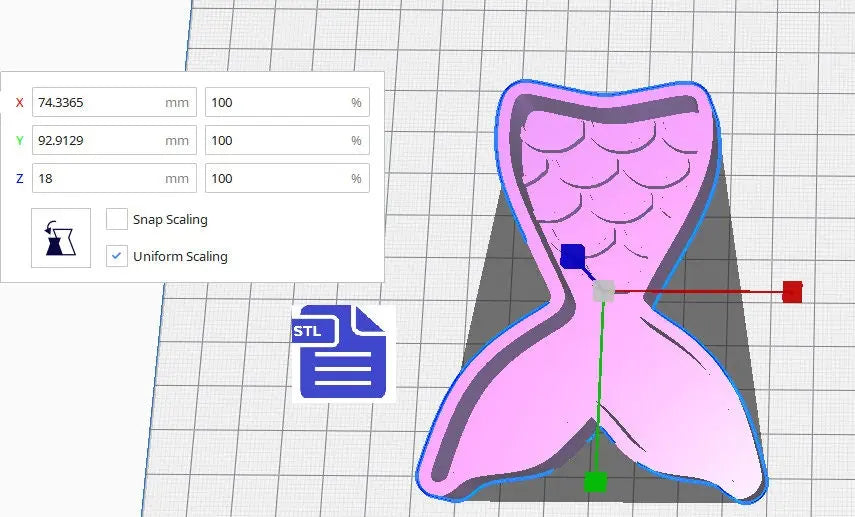The image size is (855, 517).
Task: Click the Reset scale icon button
Action: [61, 238]
